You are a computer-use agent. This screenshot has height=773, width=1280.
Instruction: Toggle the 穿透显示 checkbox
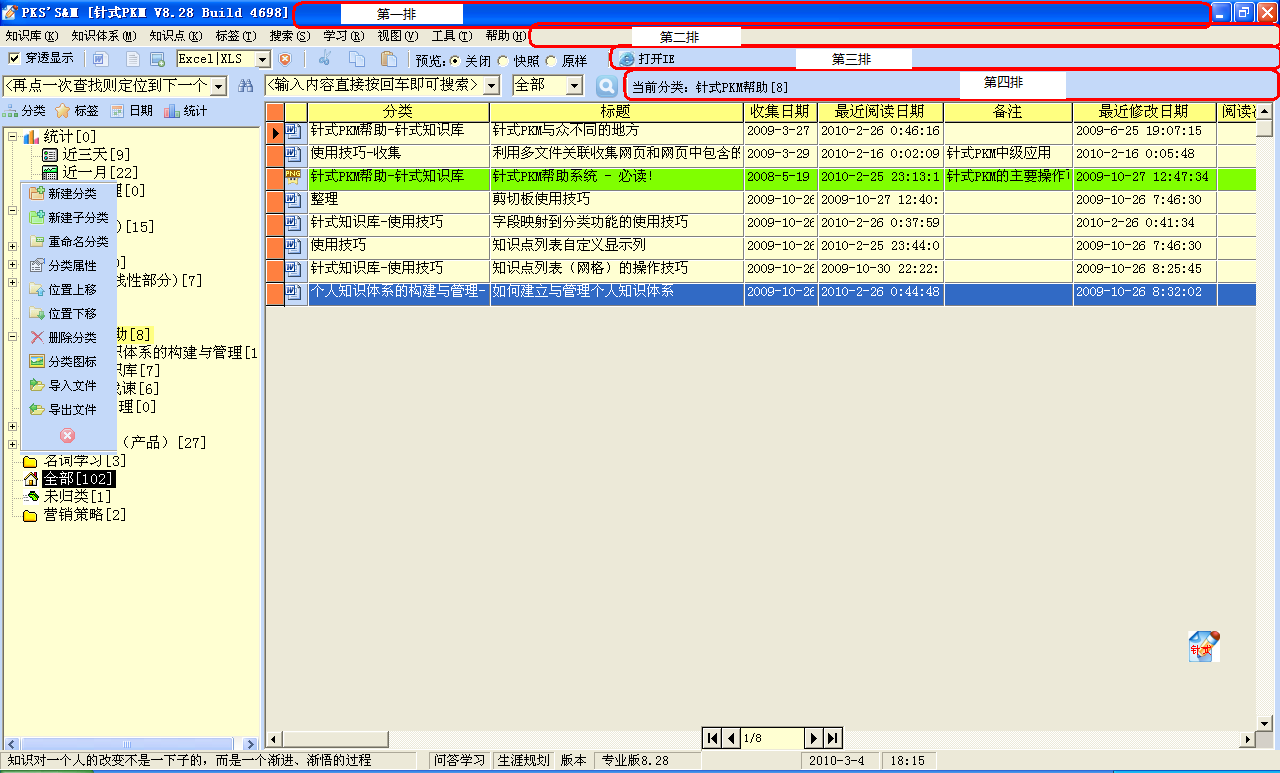[x=14, y=59]
